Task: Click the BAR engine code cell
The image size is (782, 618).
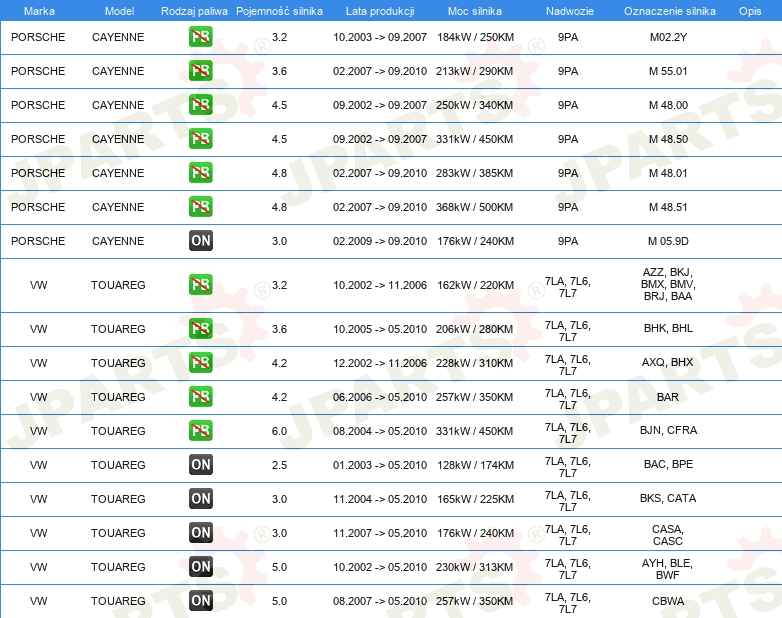Action: (x=668, y=397)
